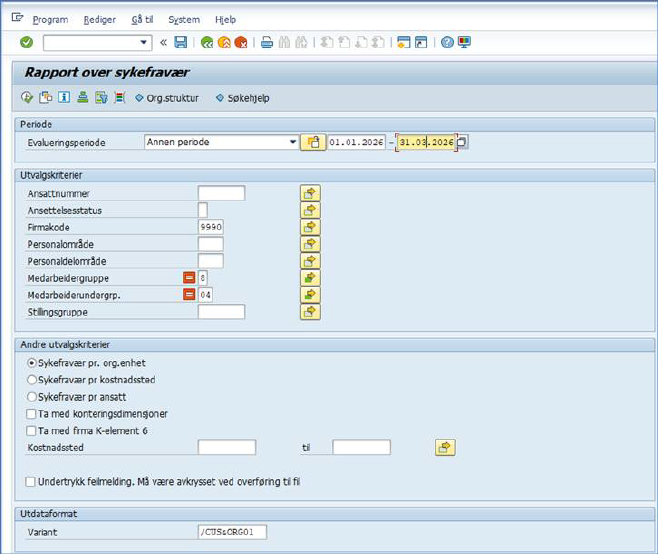The width and height of the screenshot is (658, 554).
Task: Open multiple selection for Ansettelsesstatus
Action: (310, 210)
